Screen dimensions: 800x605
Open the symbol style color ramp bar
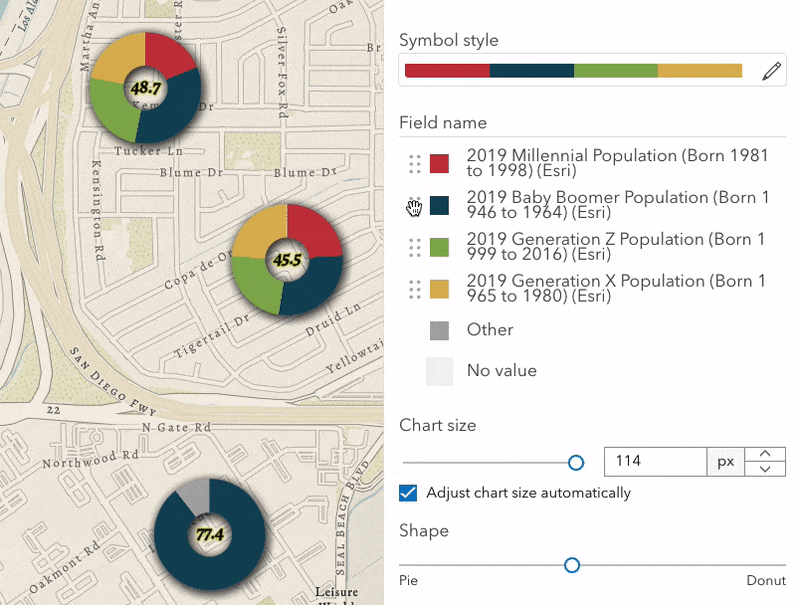coord(575,70)
